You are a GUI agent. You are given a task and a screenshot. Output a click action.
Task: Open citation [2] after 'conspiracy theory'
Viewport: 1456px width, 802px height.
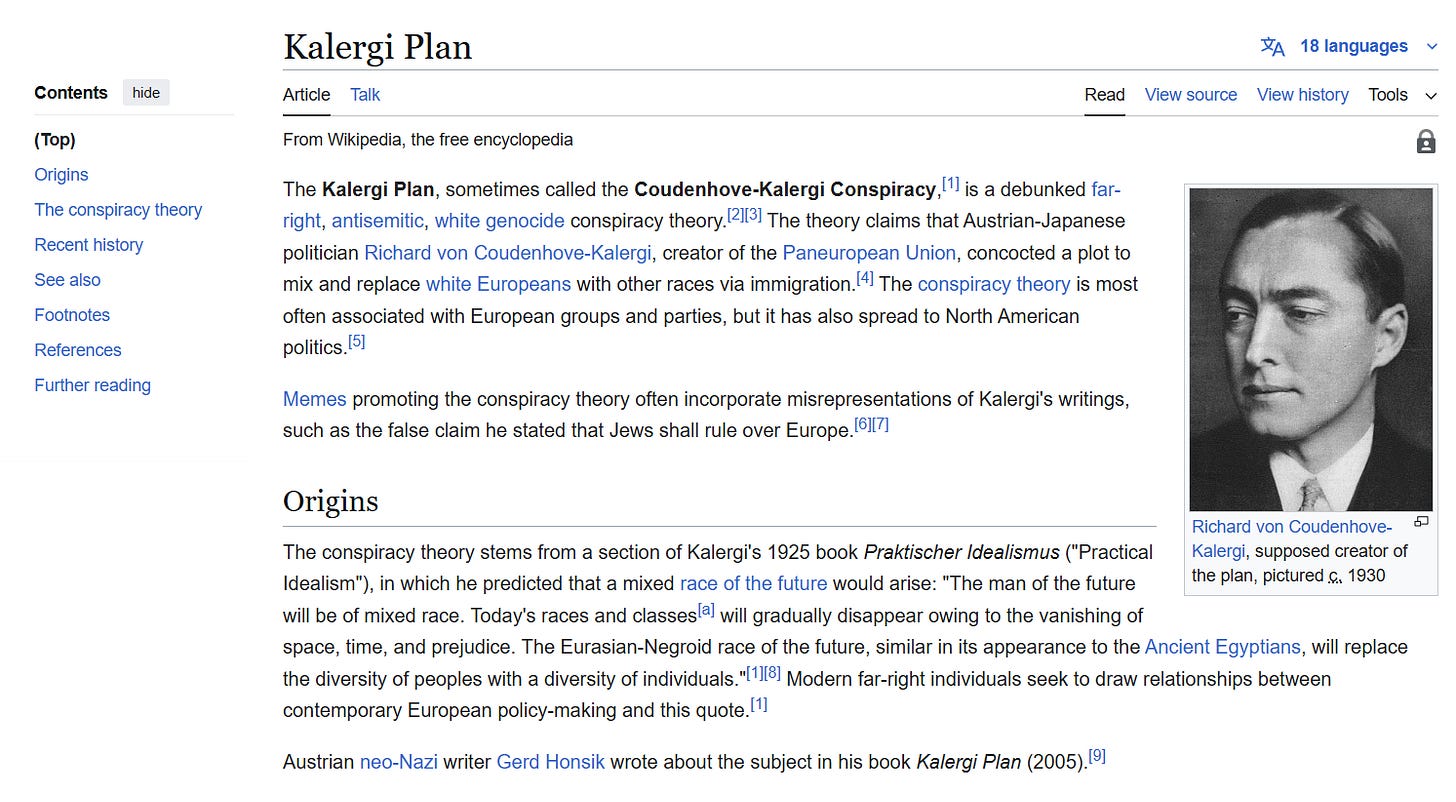(x=735, y=215)
